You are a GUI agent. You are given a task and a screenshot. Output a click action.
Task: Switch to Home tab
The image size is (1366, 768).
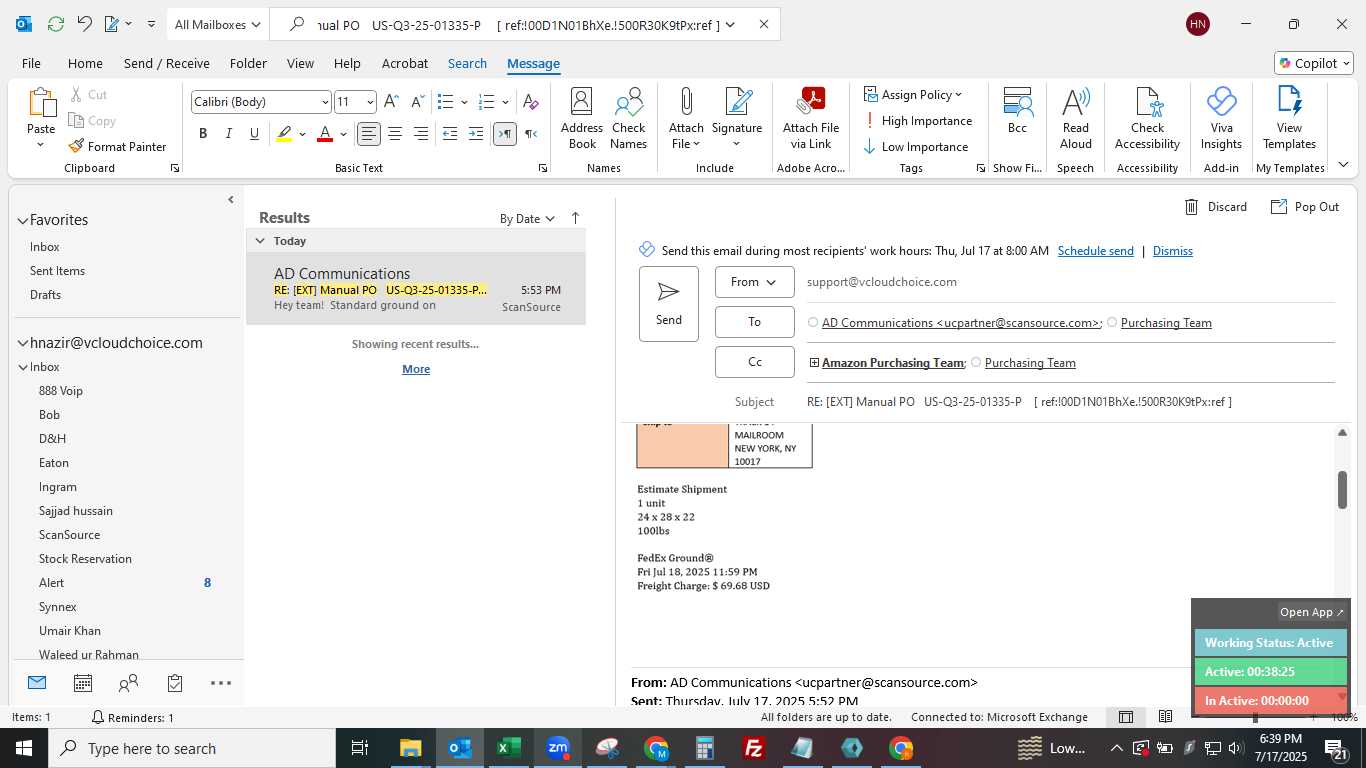(x=85, y=63)
